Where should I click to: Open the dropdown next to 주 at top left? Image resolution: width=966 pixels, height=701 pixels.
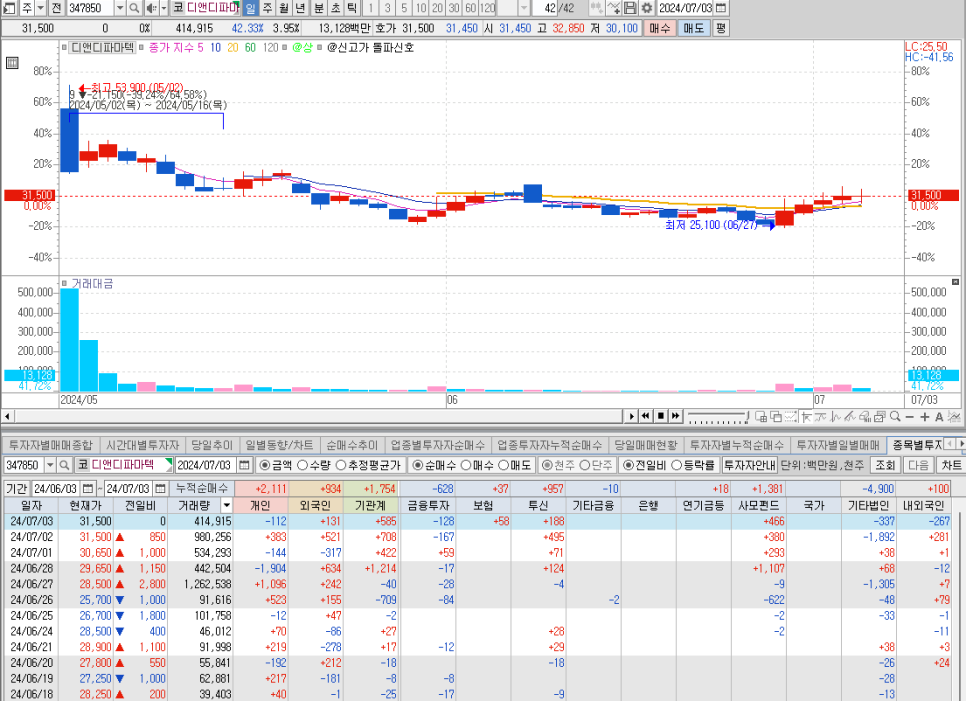click(x=41, y=8)
